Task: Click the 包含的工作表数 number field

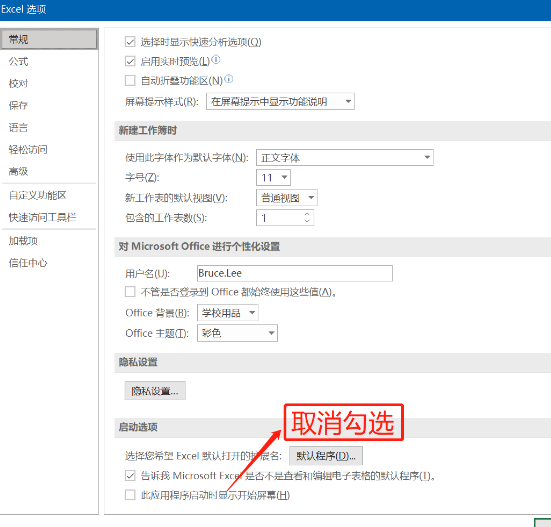Action: [x=280, y=218]
